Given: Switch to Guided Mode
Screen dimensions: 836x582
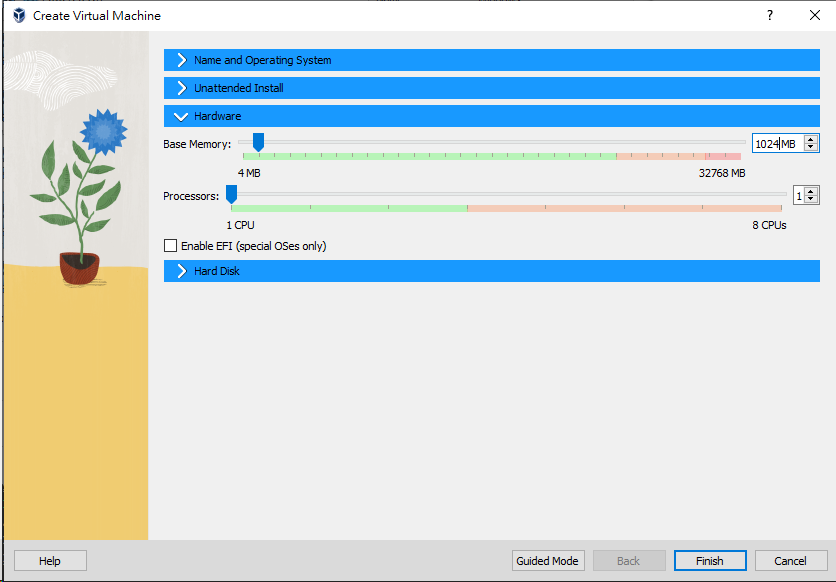Looking at the screenshot, I should coord(547,560).
